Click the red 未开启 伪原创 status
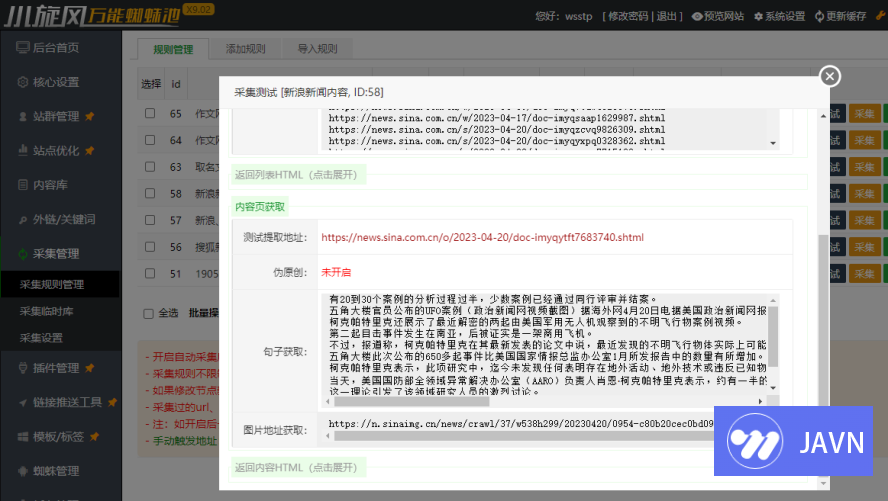This screenshot has height=501, width=888. pos(336,272)
